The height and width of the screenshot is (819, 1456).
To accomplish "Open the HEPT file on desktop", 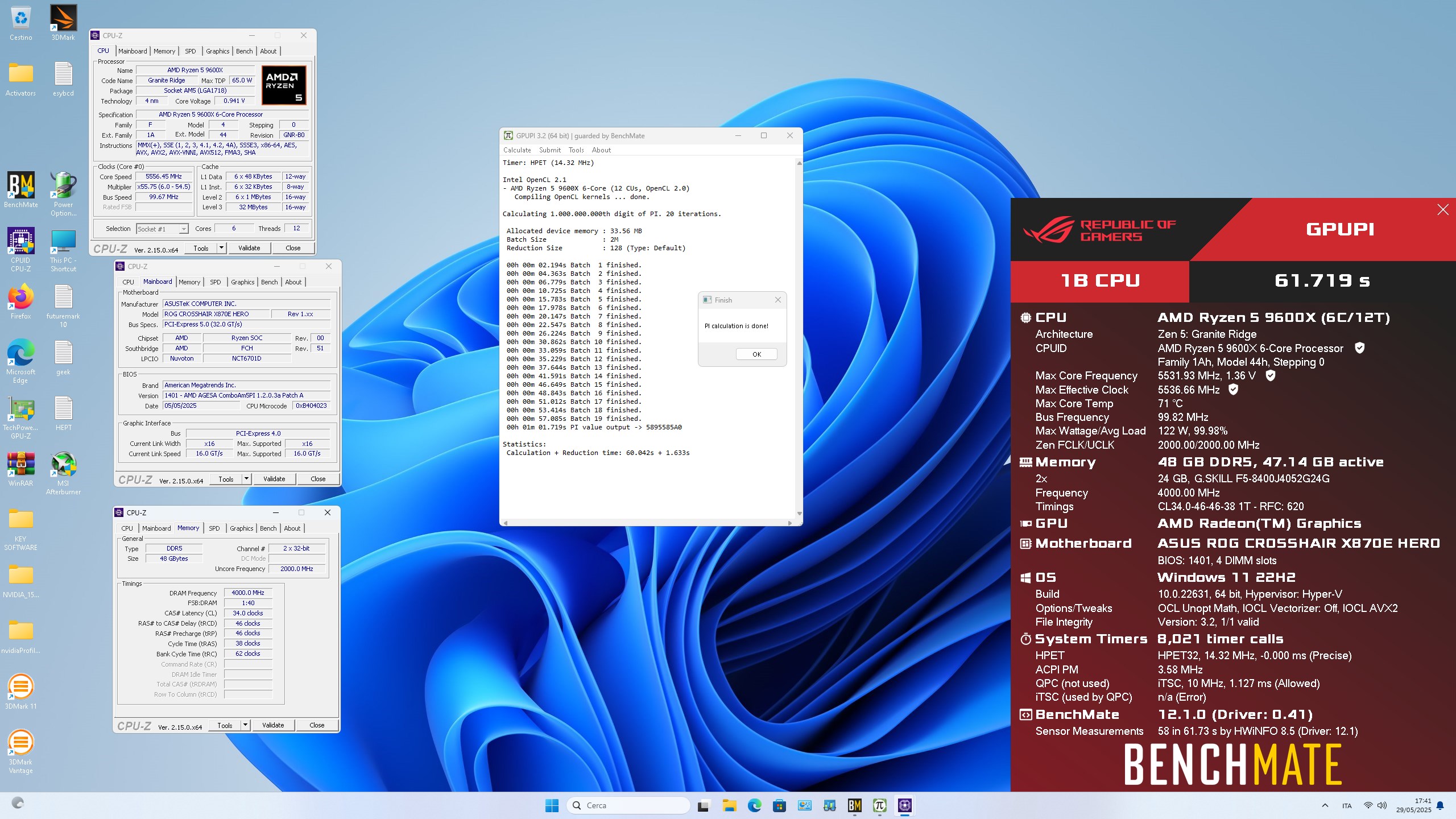I will [63, 413].
